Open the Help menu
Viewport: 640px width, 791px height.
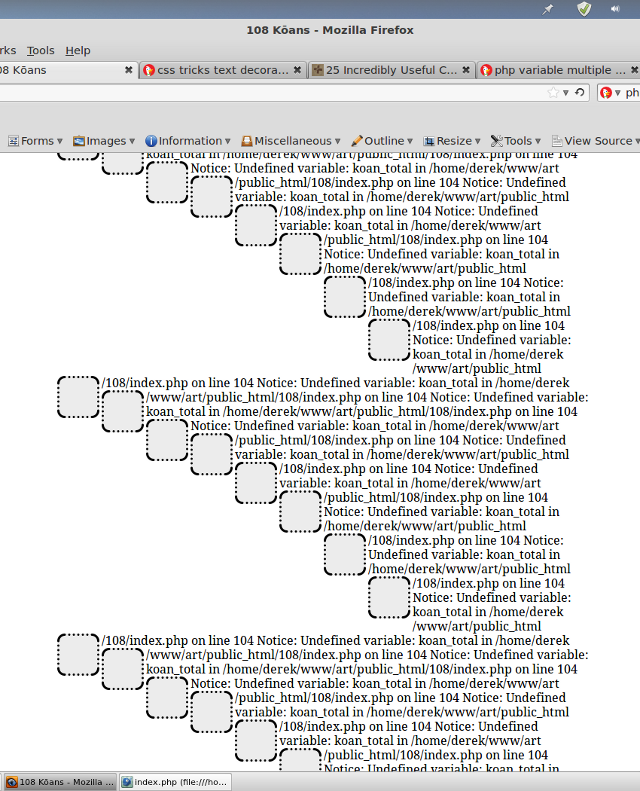click(x=78, y=50)
